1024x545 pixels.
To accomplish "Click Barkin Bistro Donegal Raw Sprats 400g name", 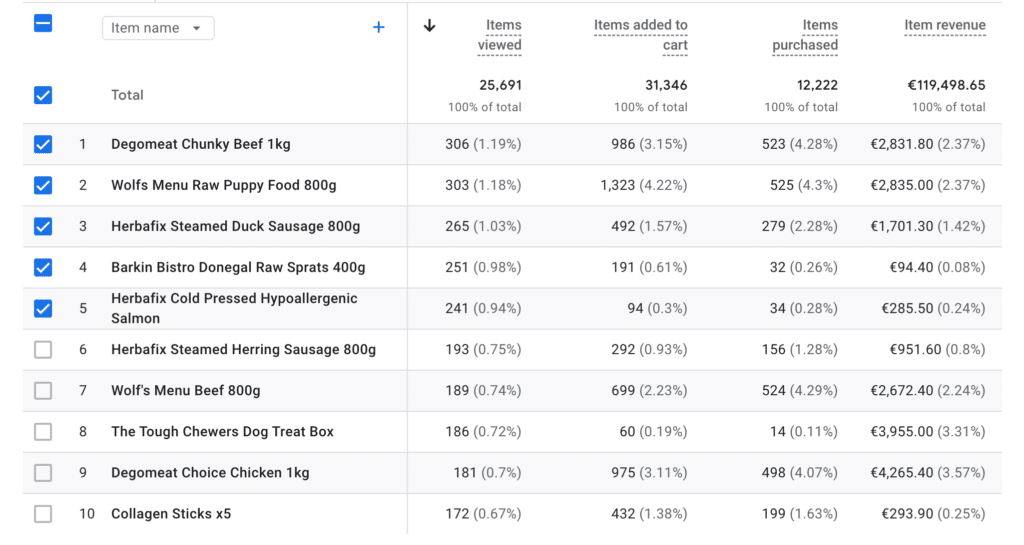I will 238,268.
